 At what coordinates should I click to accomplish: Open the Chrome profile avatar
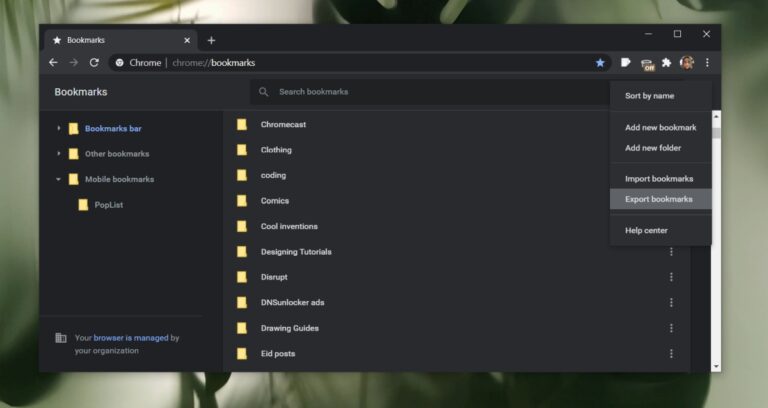687,63
